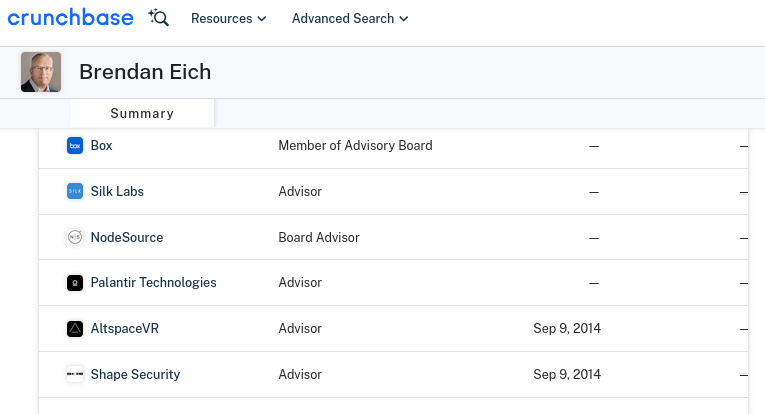Click the chevron beside Advanced Search

403,19
